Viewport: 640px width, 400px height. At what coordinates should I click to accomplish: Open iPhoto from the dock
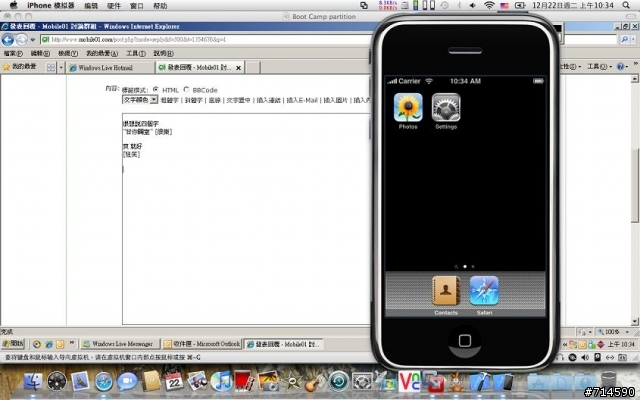[269, 382]
